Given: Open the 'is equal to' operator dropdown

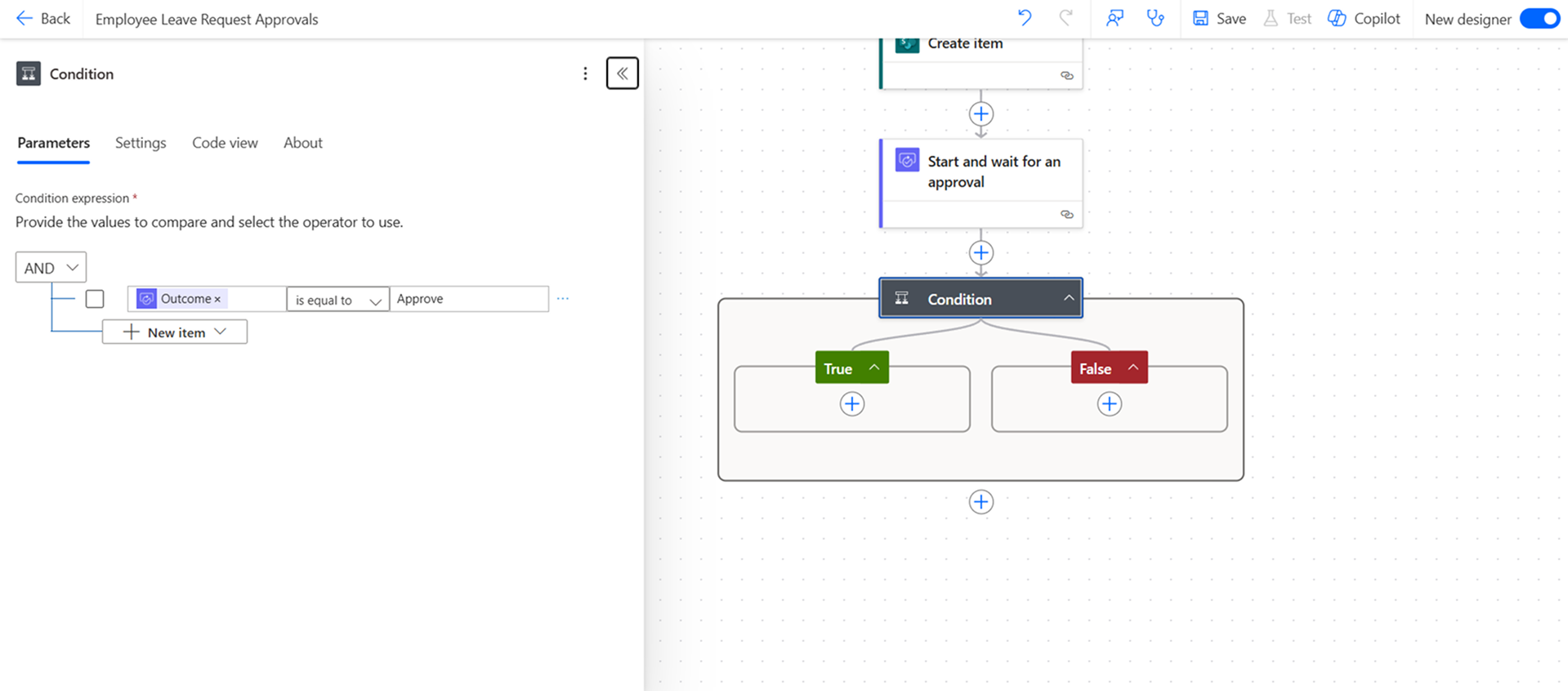Looking at the screenshot, I should 338,300.
